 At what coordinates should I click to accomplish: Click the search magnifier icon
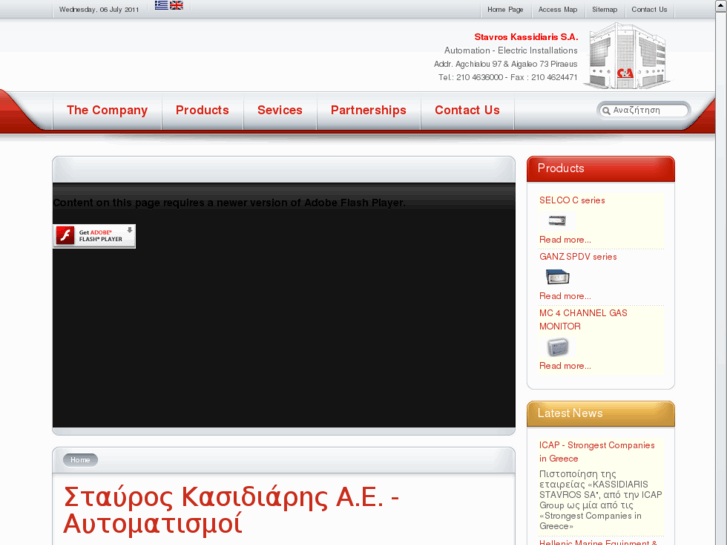tap(606, 110)
